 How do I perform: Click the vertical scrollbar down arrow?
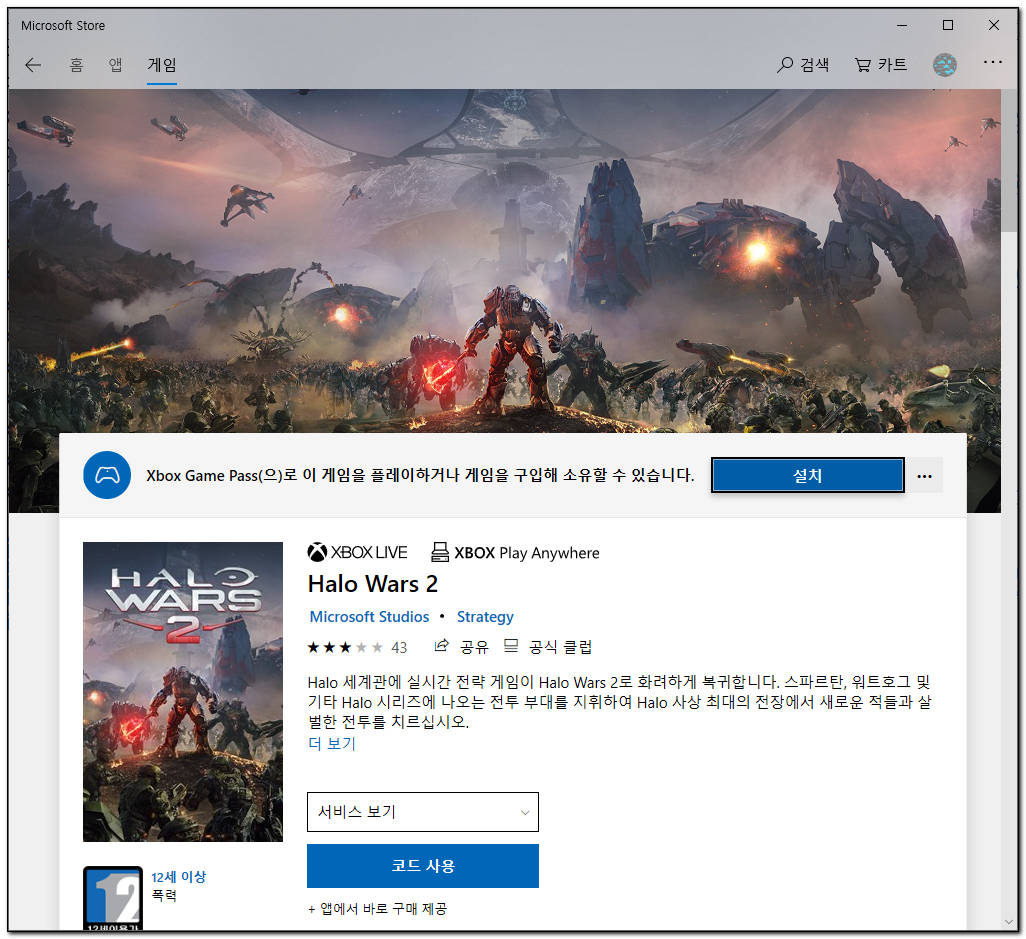1008,921
